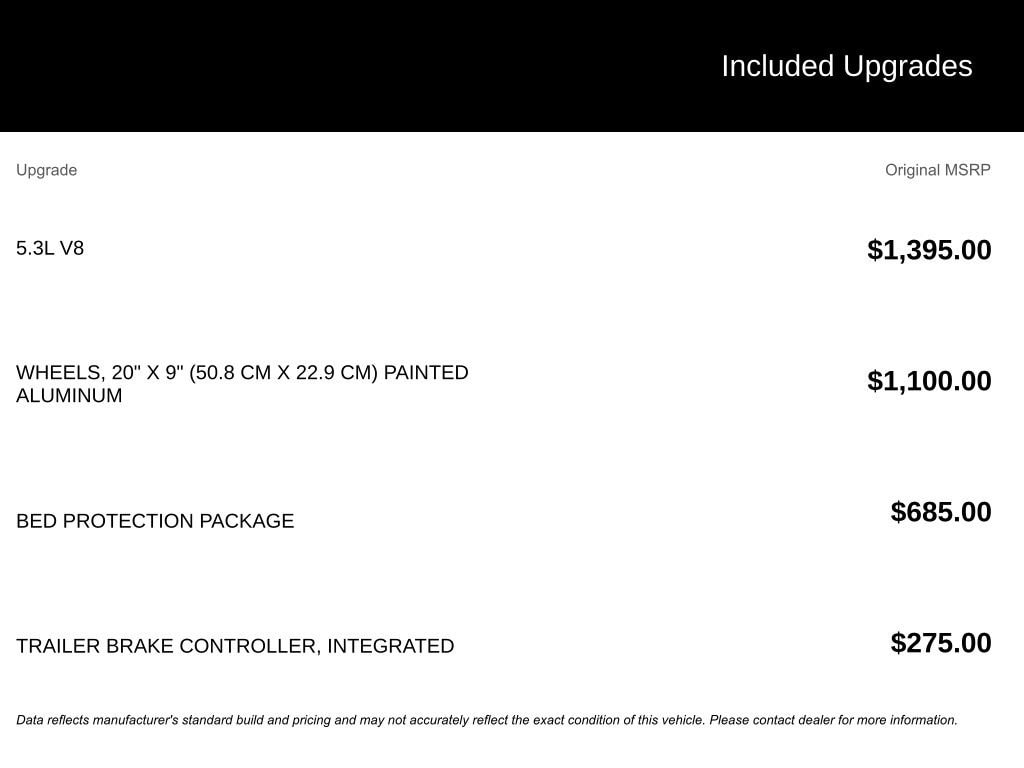Click the word INTEGRATED in trailer row
Screen dimensions: 1024x768
pos(390,646)
